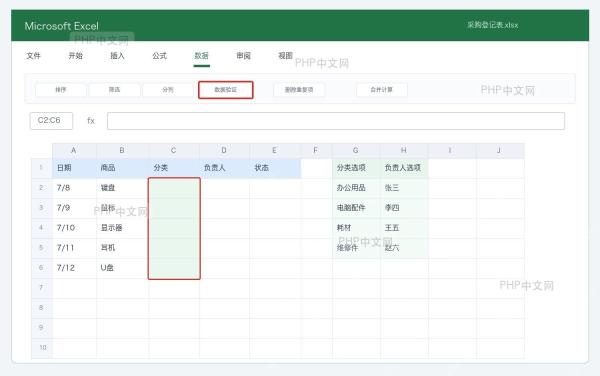Select the 键盘 cell
The height and width of the screenshot is (376, 600).
(x=122, y=188)
